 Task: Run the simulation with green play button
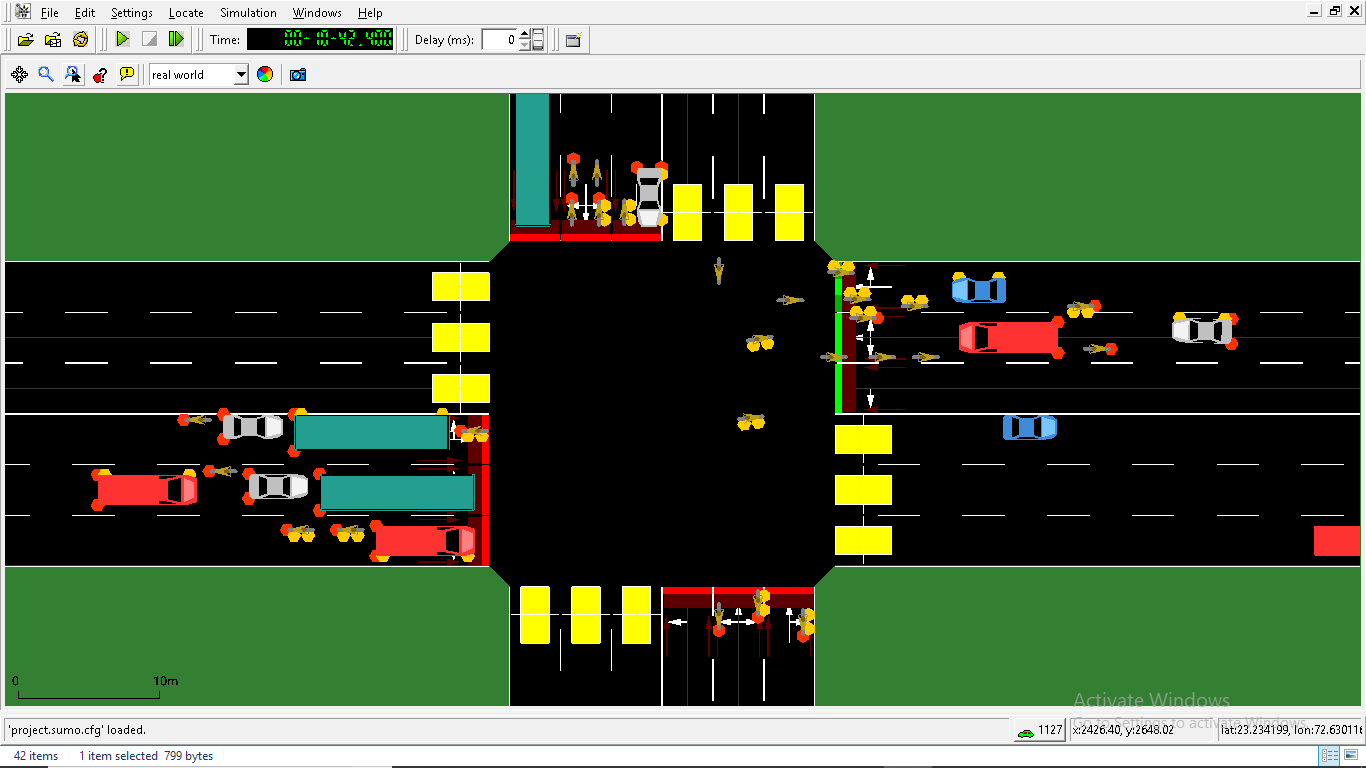tap(122, 40)
